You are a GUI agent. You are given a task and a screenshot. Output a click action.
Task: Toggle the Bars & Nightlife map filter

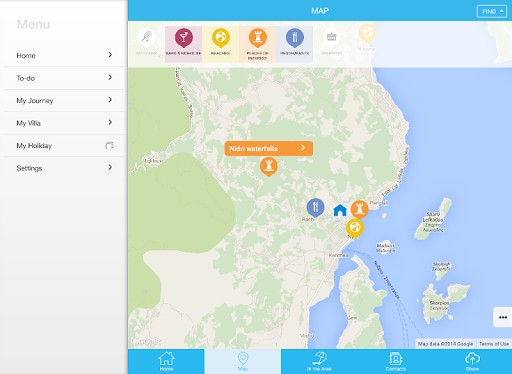click(183, 44)
